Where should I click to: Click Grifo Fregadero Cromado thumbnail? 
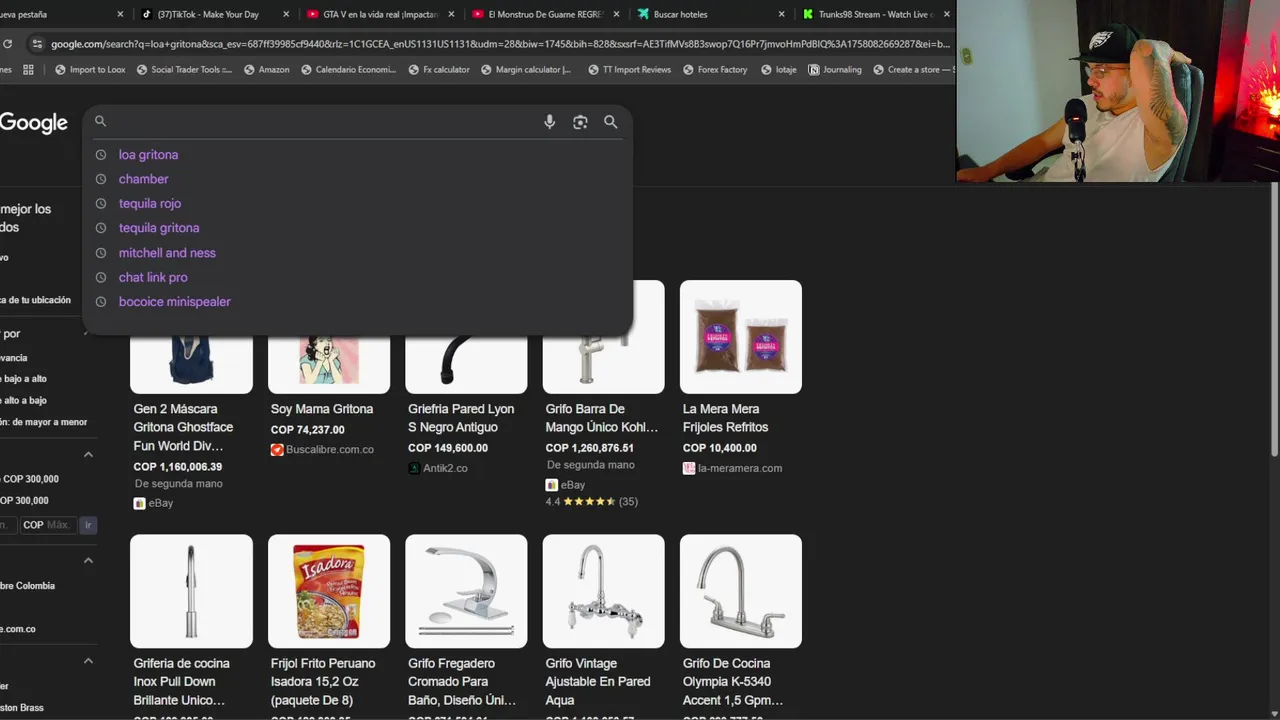[x=466, y=591]
